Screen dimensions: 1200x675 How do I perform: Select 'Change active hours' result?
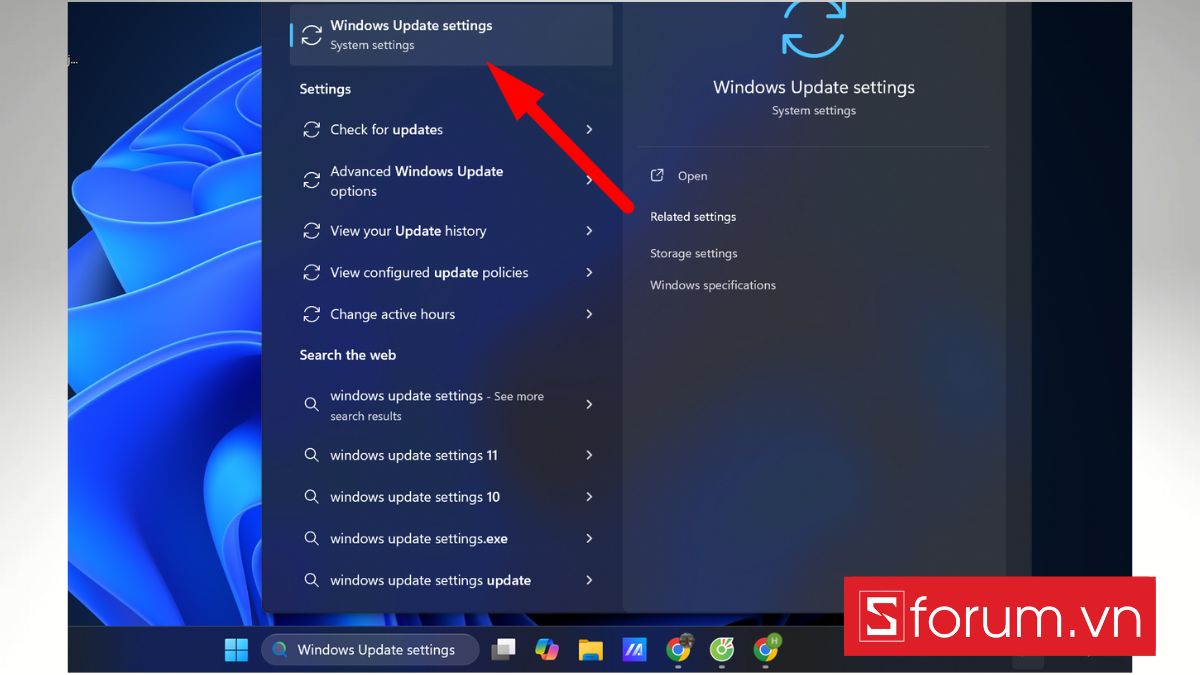pyautogui.click(x=451, y=314)
